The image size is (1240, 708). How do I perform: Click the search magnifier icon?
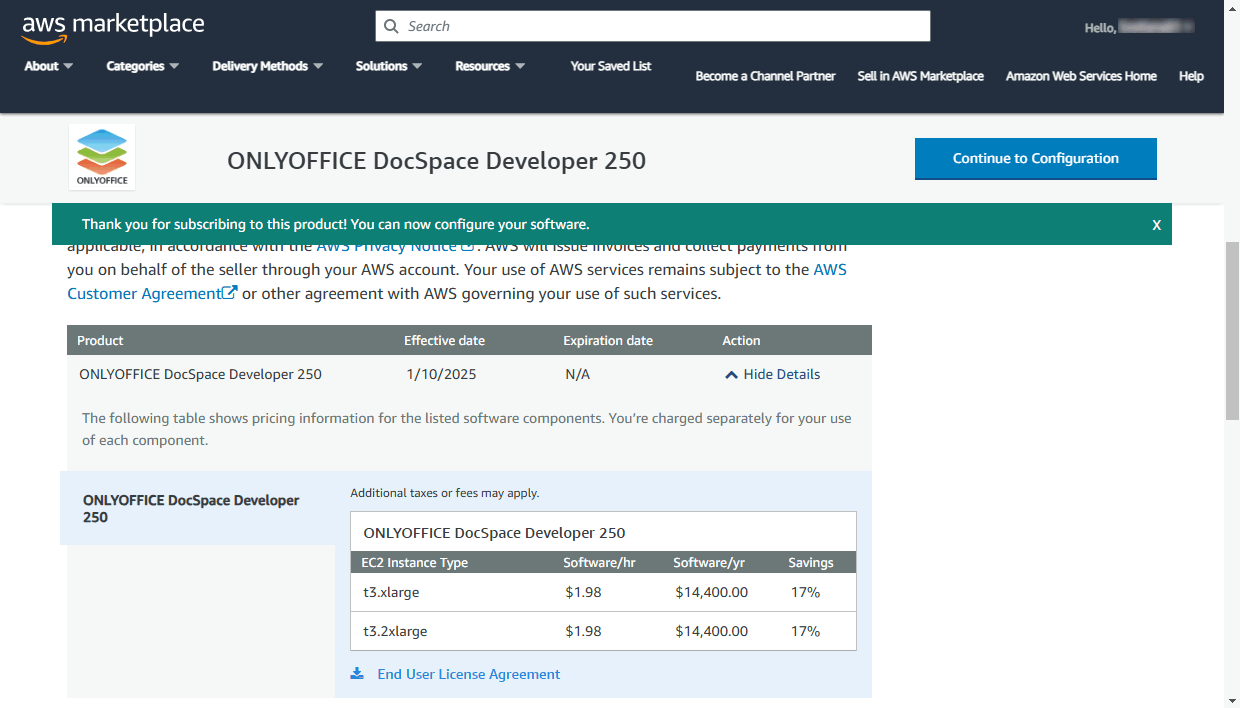pyautogui.click(x=391, y=27)
